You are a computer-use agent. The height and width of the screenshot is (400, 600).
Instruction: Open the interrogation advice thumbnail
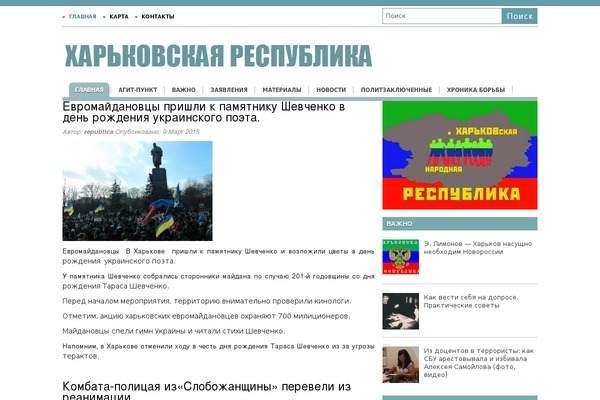tap(401, 311)
